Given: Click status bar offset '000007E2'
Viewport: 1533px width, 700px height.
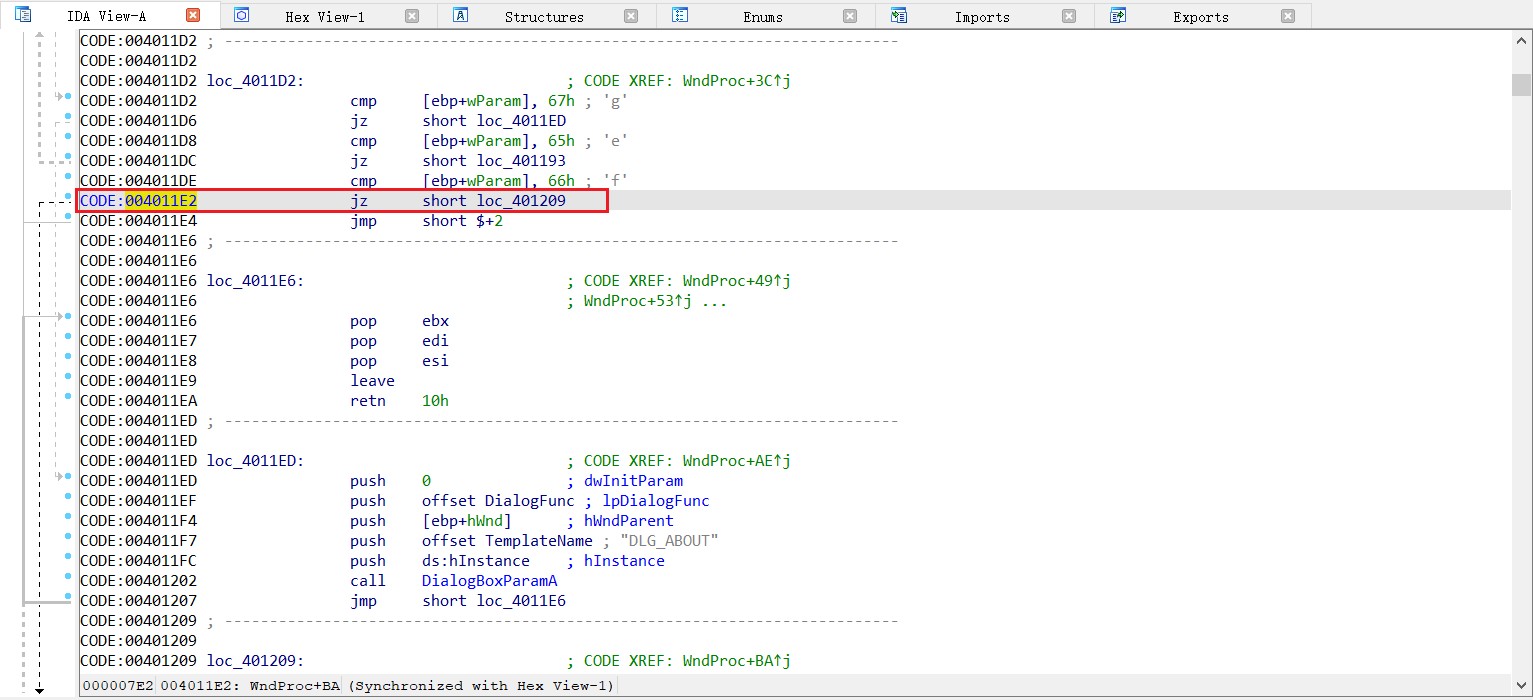Looking at the screenshot, I should [118, 686].
